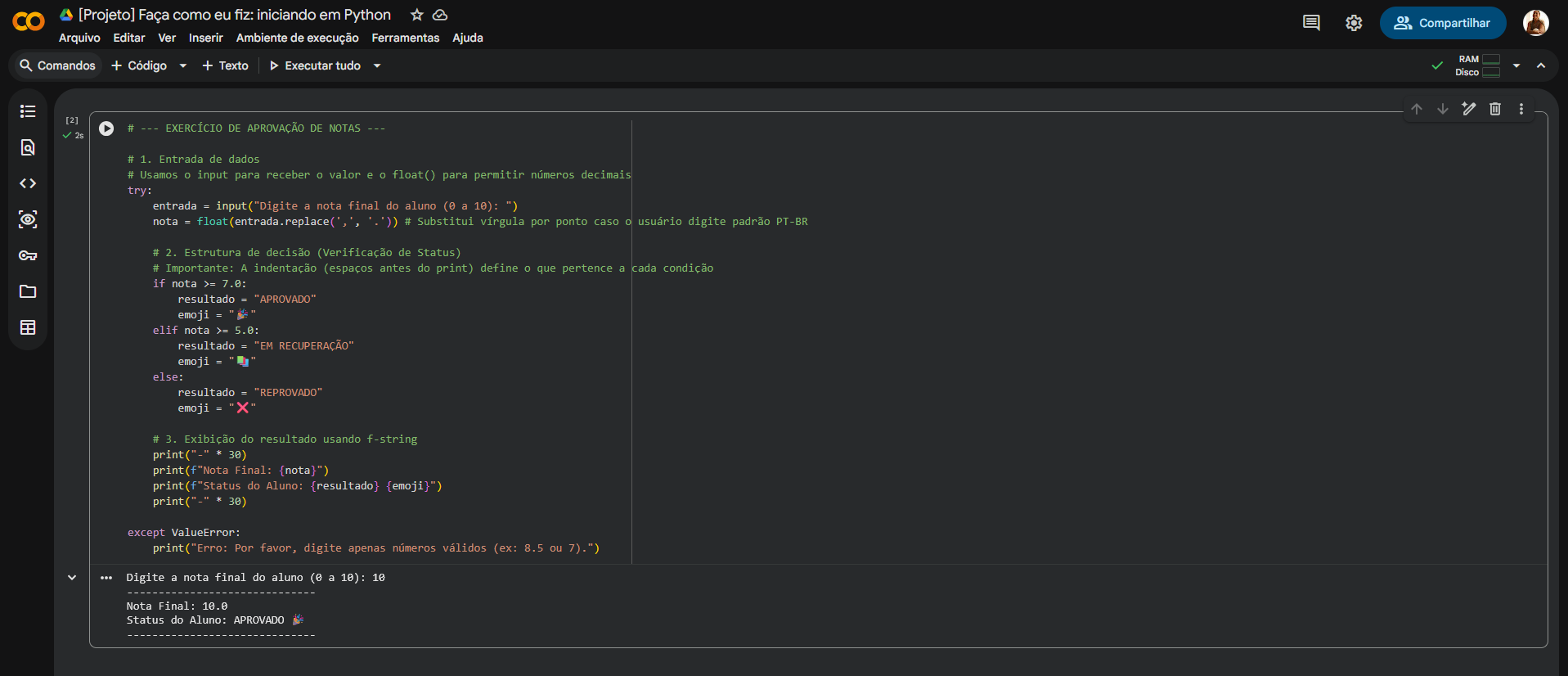Click the 'Nota Final: 10.0' output line

[177, 606]
